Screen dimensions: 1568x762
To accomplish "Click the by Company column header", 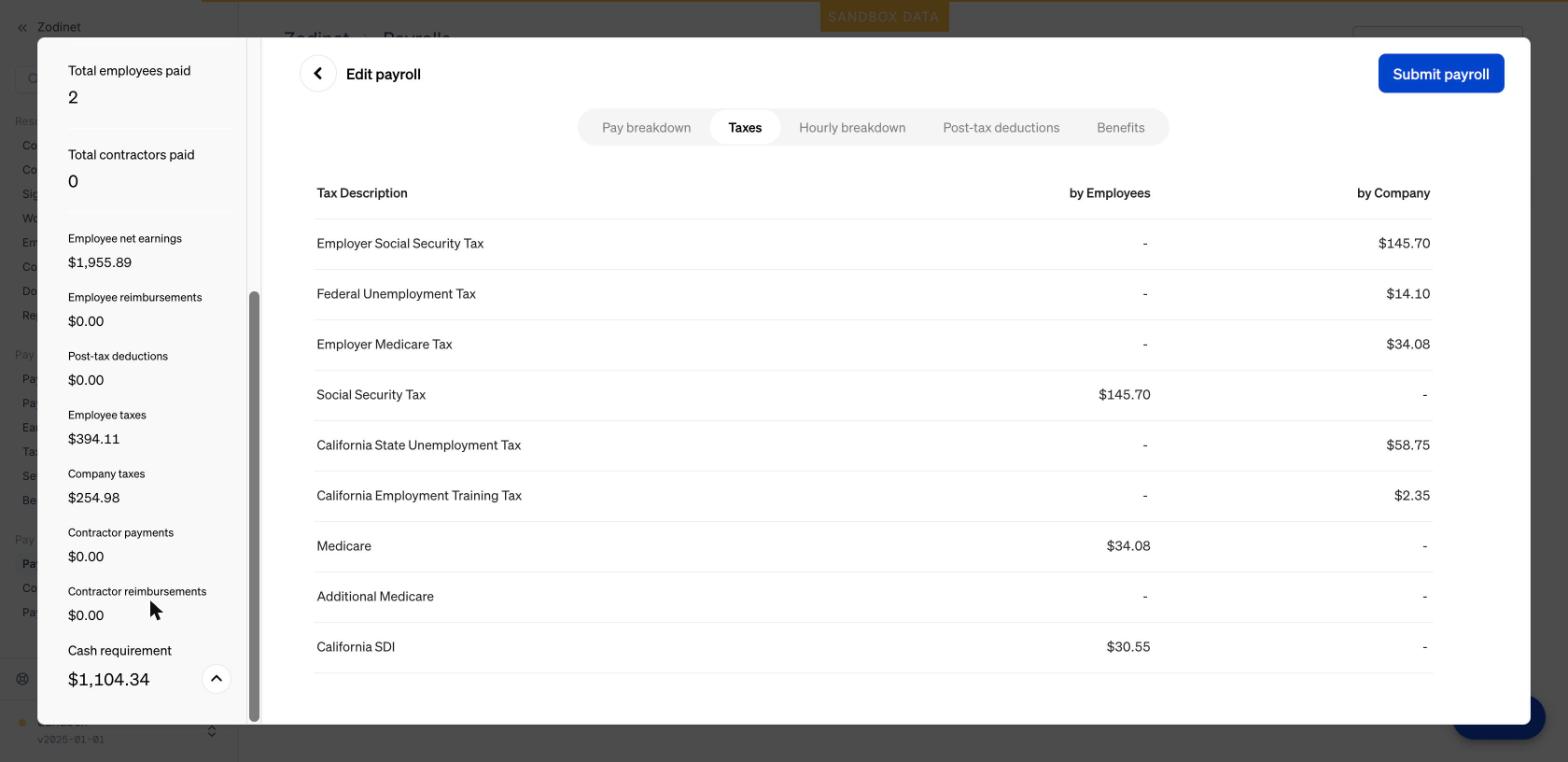I will 1393,193.
